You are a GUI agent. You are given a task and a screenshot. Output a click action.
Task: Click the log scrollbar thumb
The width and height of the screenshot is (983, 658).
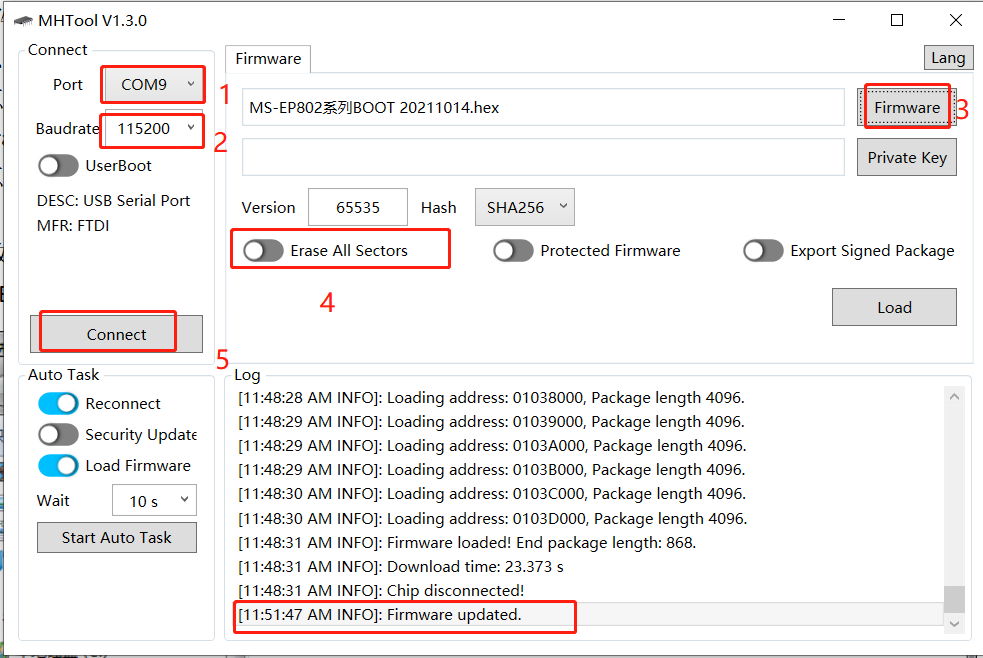pyautogui.click(x=954, y=599)
